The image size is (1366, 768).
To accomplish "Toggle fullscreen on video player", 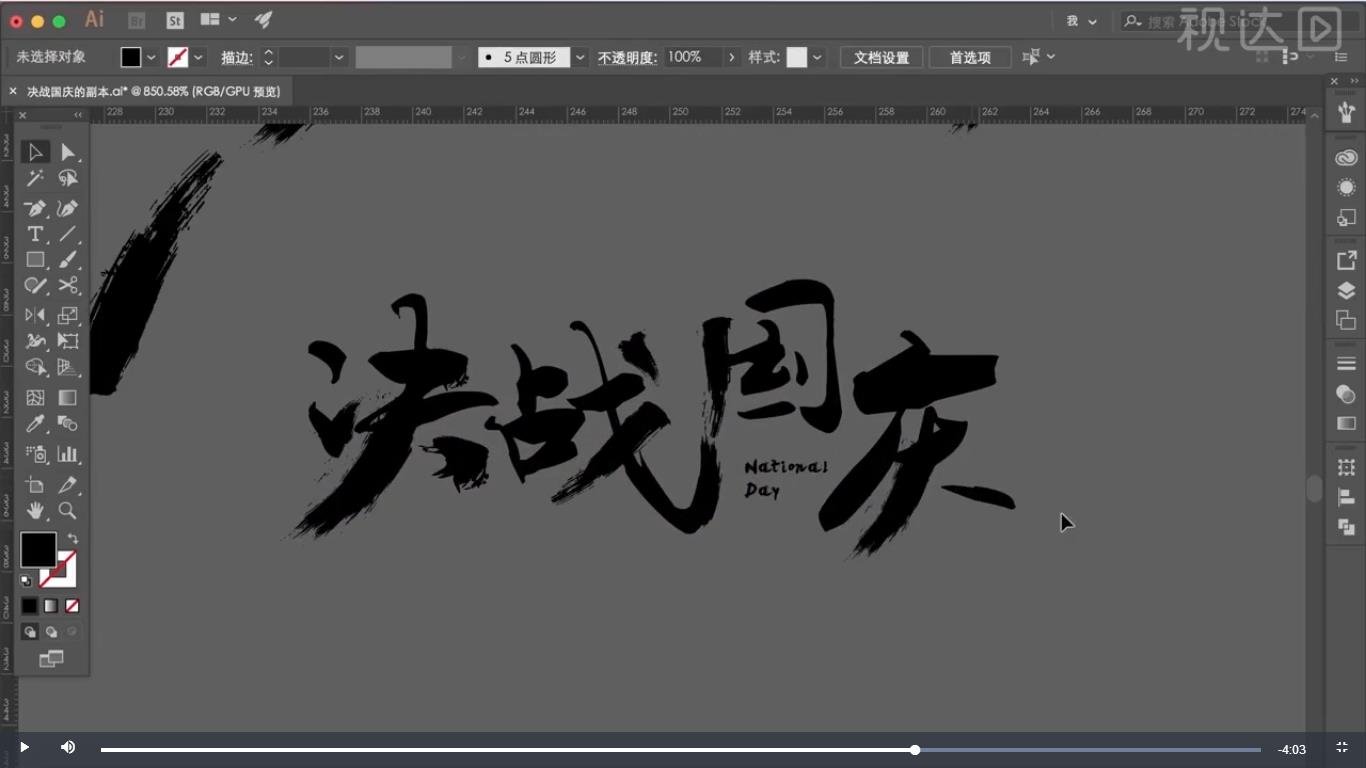I will pyautogui.click(x=1342, y=747).
